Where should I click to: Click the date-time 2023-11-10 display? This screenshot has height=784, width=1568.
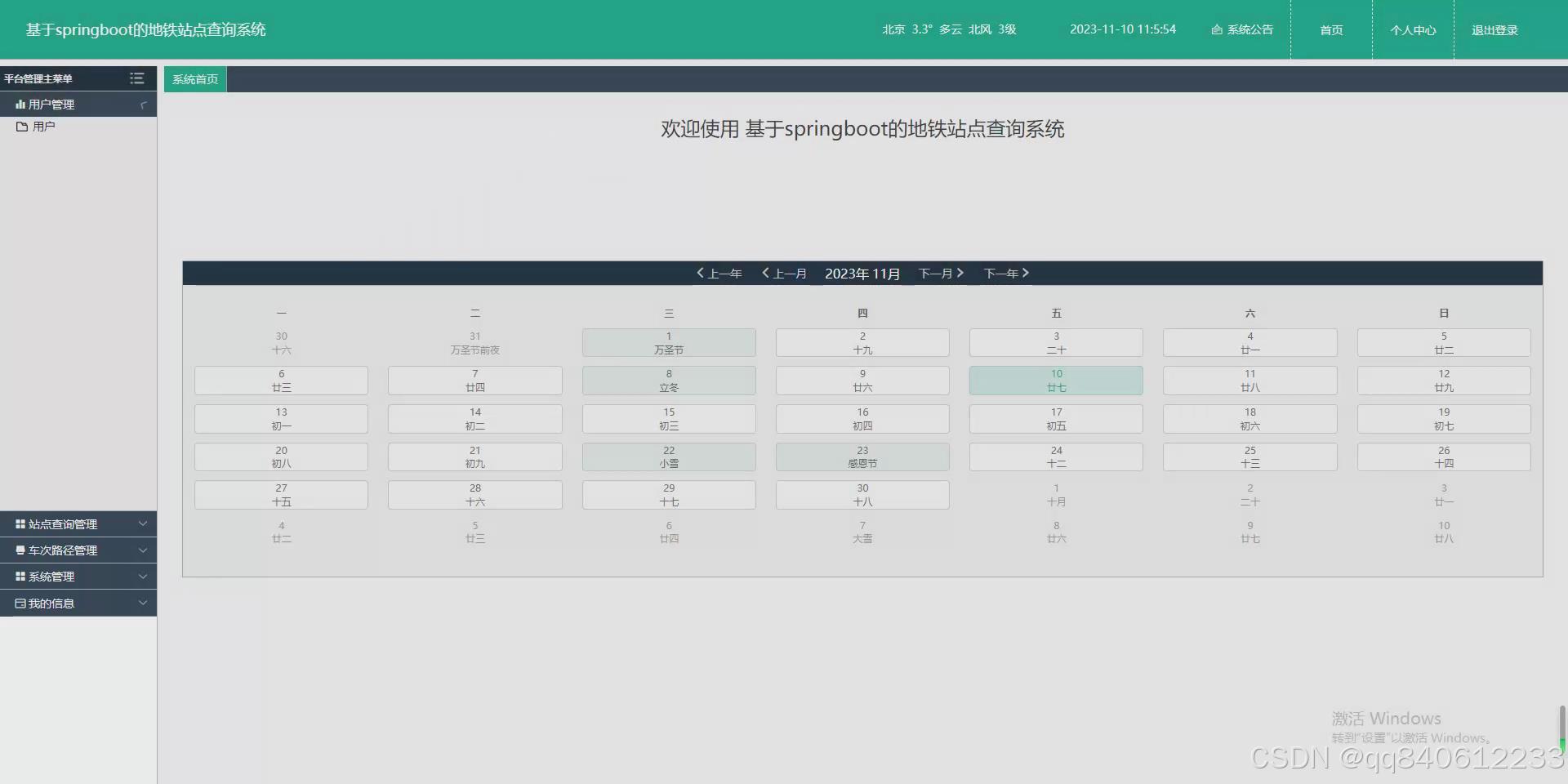pos(1123,29)
